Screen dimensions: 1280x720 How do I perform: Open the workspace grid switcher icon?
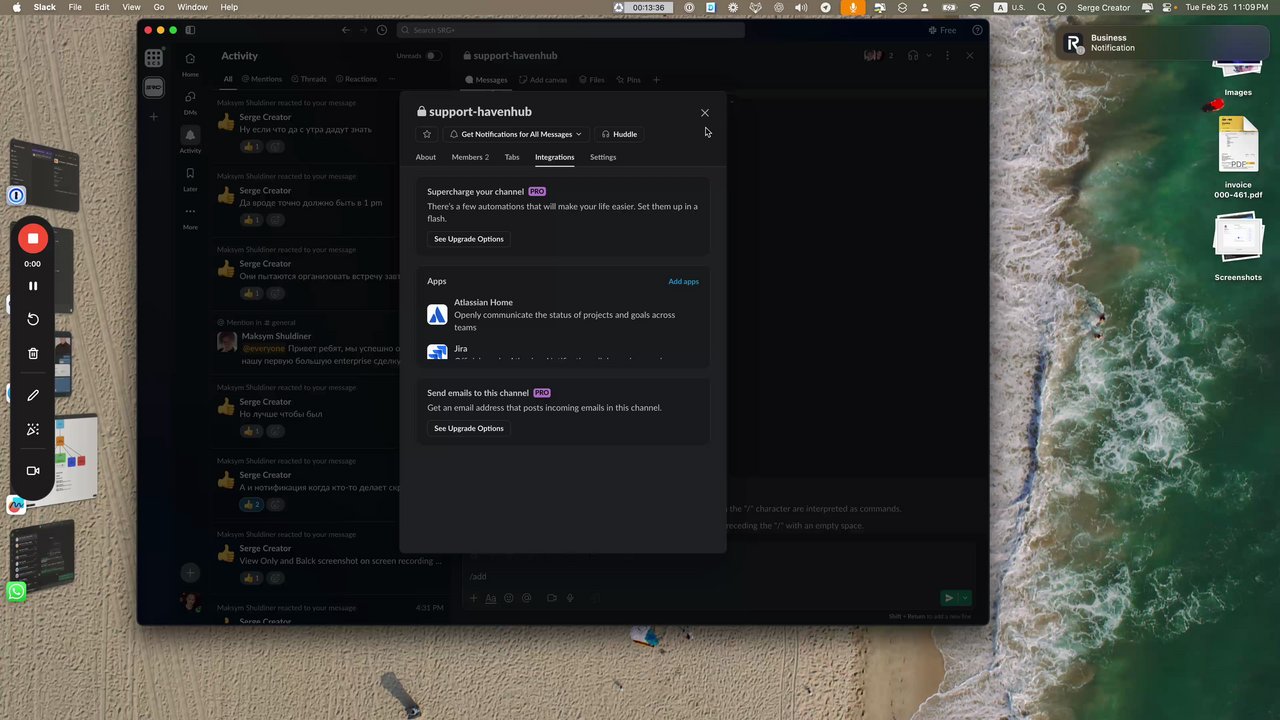(154, 59)
